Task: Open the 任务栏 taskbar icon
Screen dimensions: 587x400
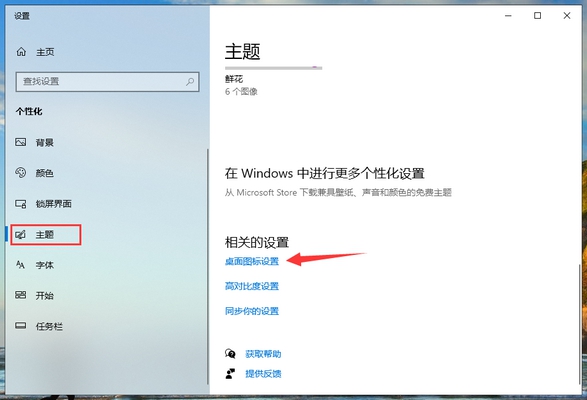Action: (21, 326)
